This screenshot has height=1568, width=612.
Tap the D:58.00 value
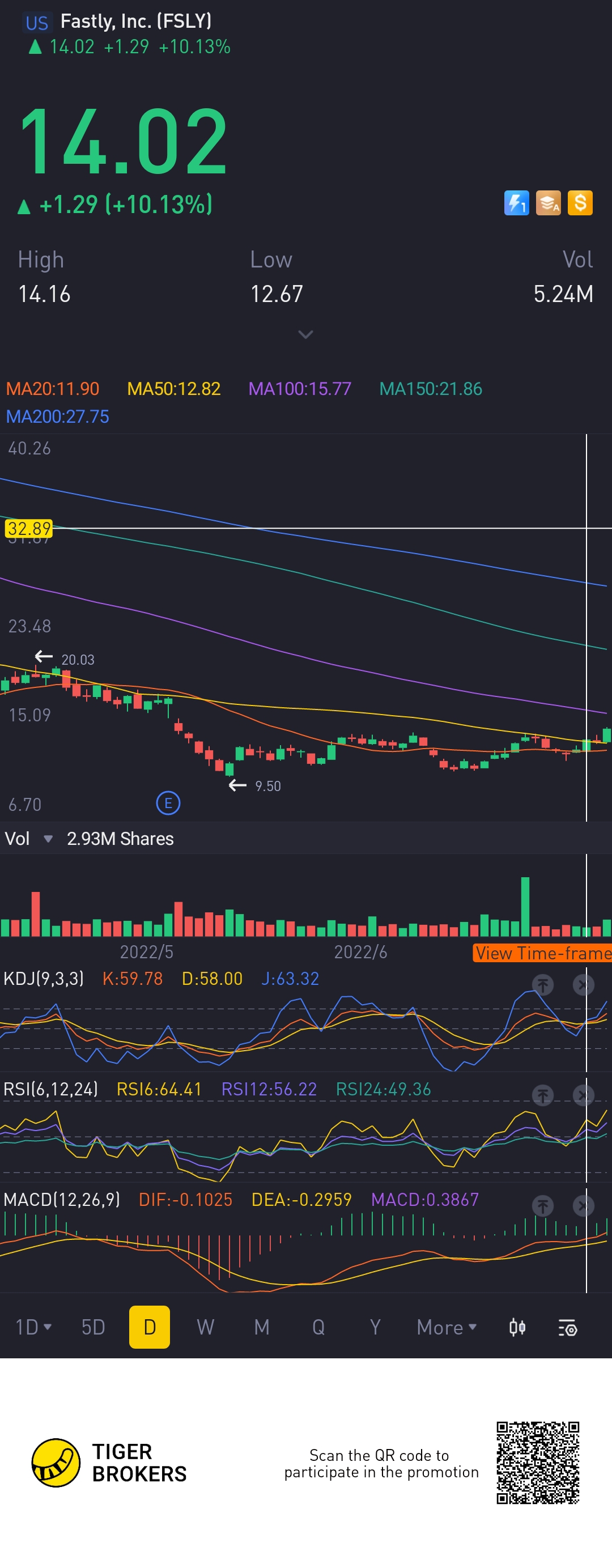[212, 979]
